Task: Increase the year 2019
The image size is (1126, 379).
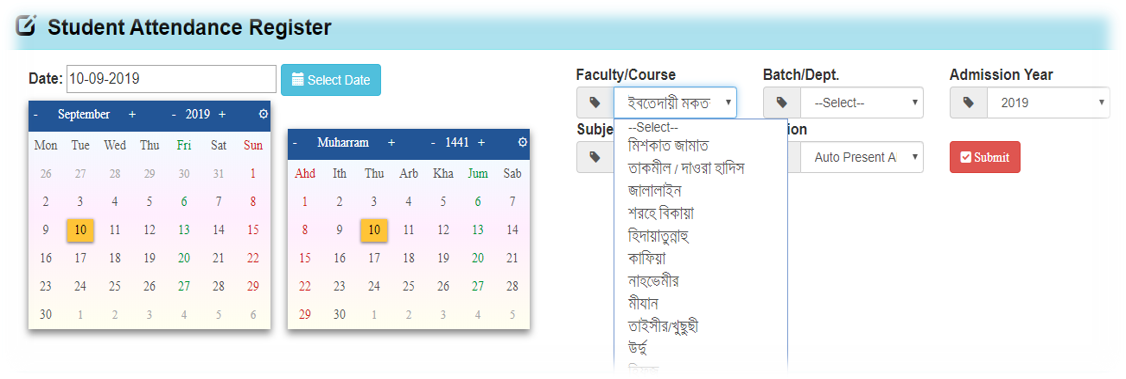Action: (x=222, y=115)
